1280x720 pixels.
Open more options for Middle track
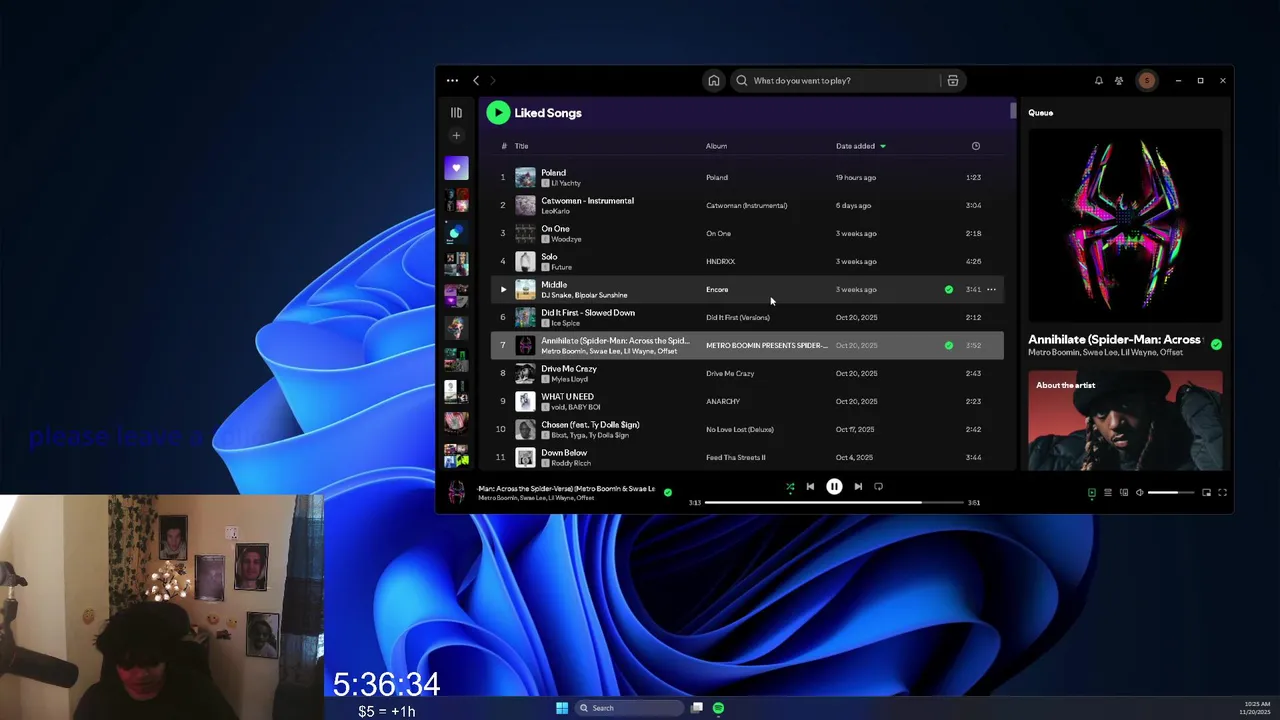coord(991,289)
